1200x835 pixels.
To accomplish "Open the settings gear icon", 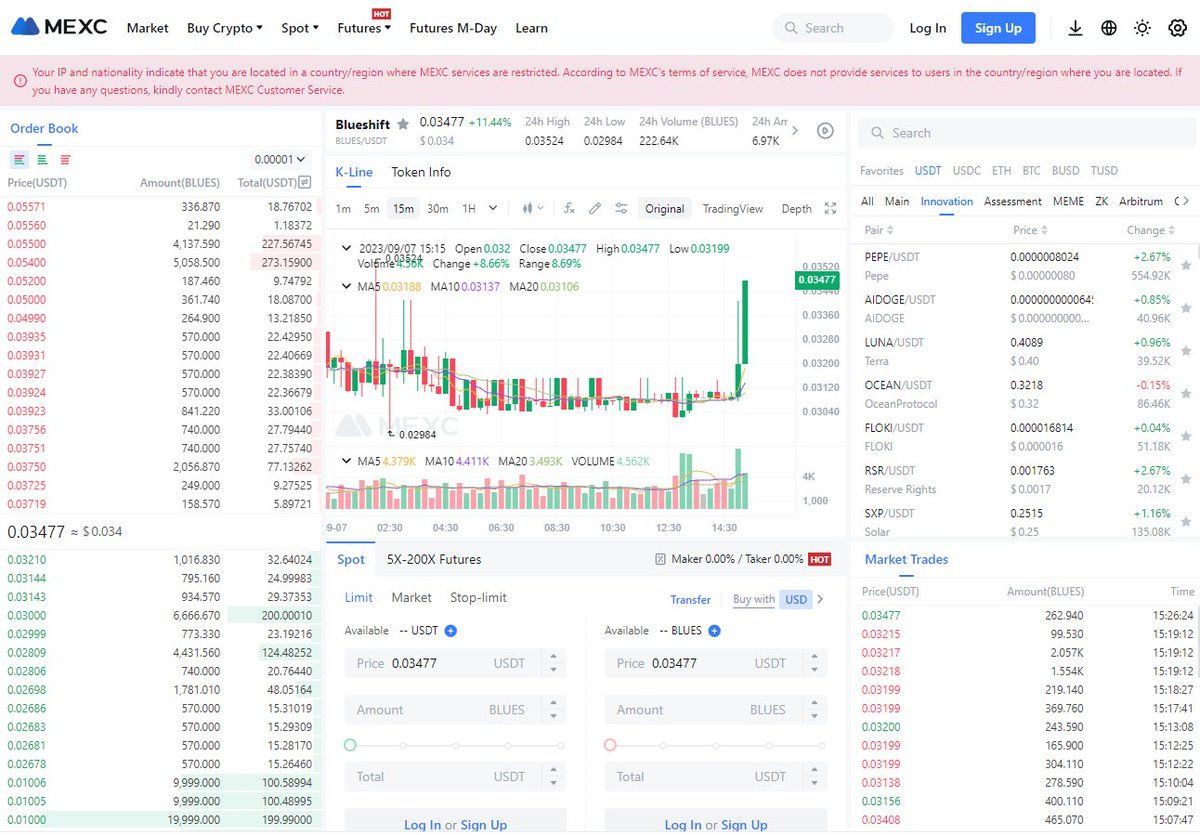I will 1177,28.
